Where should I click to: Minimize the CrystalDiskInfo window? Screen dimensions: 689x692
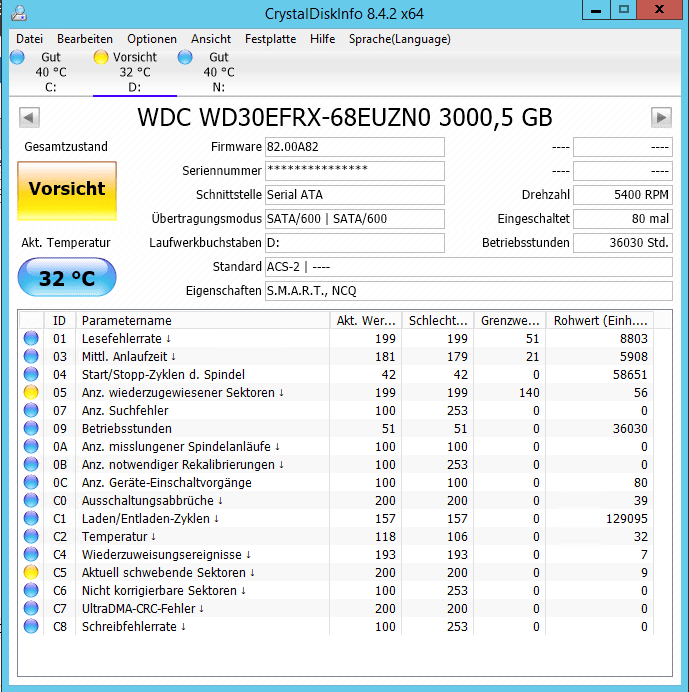coord(596,10)
